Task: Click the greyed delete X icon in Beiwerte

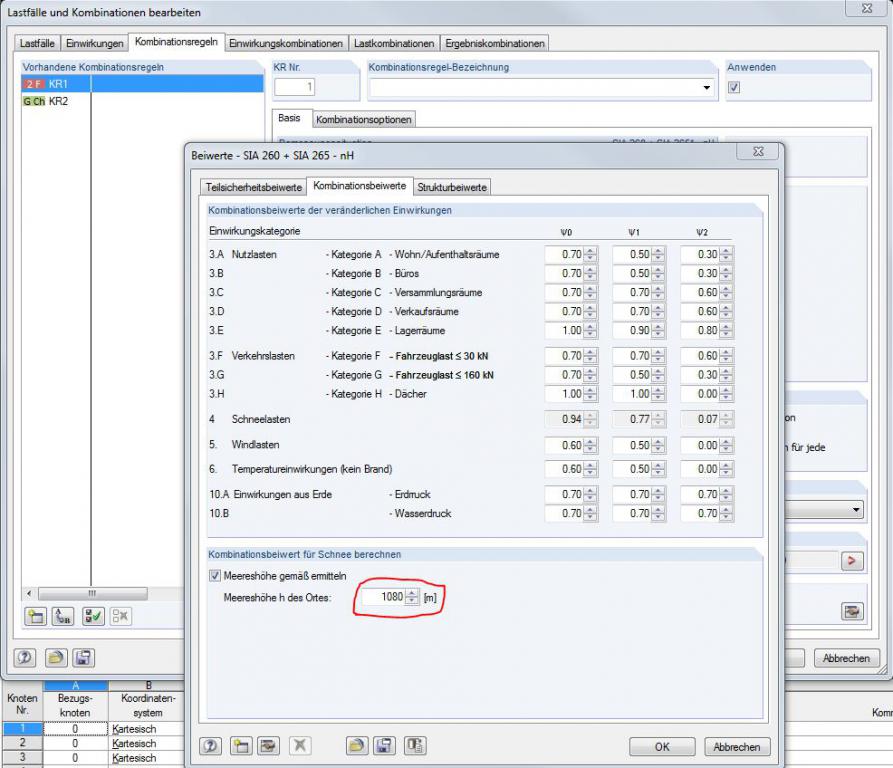Action: pyautogui.click(x=300, y=746)
